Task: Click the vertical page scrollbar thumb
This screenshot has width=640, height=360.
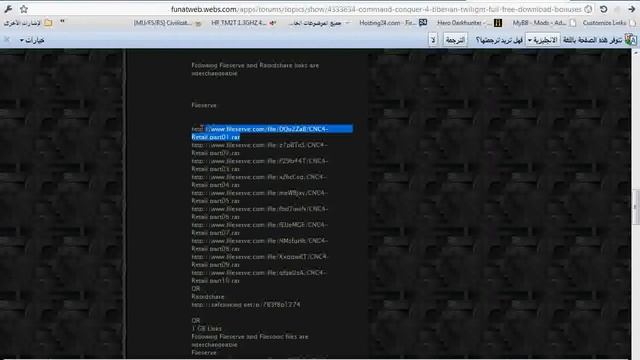Action: (636, 207)
